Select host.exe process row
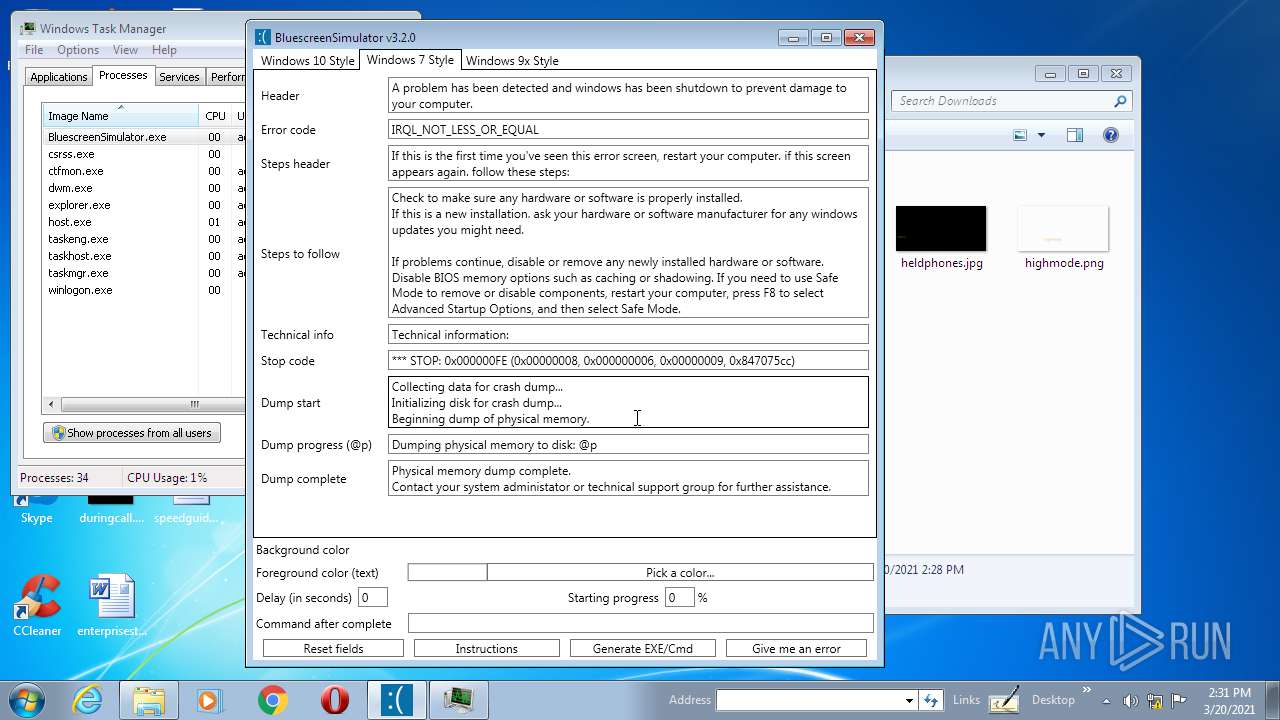 pos(143,222)
